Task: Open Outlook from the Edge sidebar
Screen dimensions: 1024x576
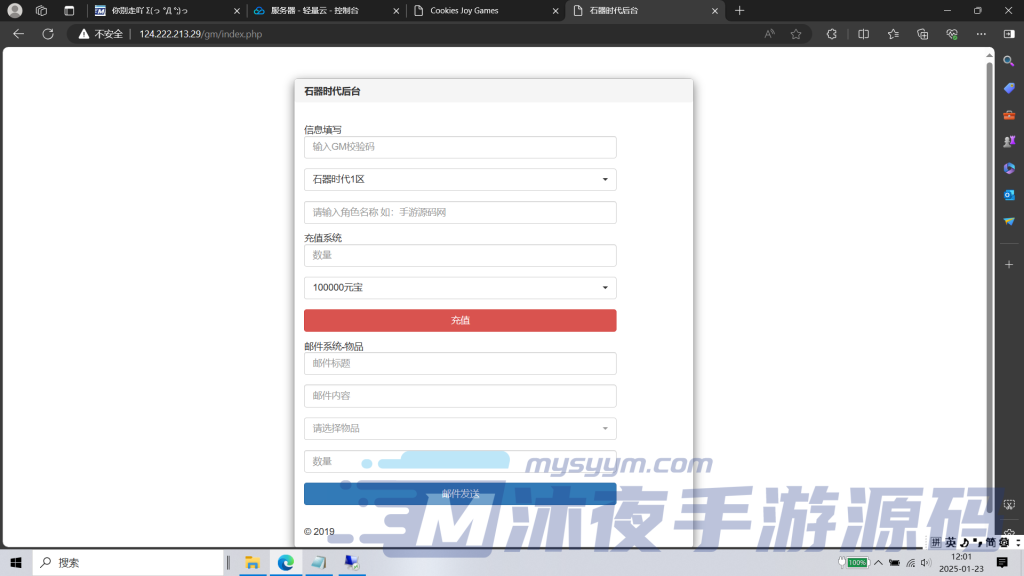Action: point(1009,193)
